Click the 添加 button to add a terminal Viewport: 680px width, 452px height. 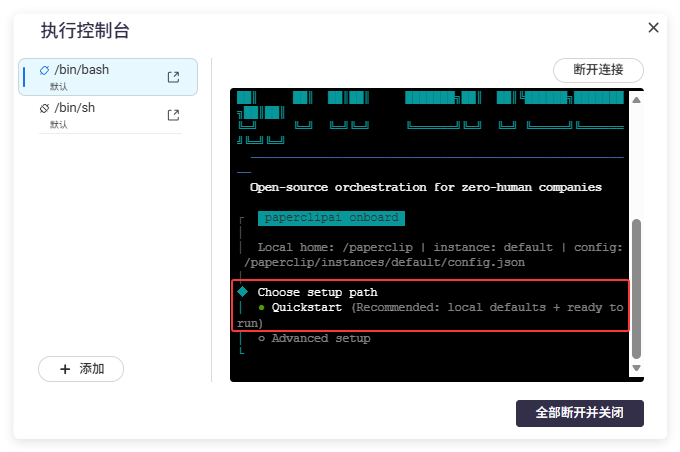tap(81, 369)
